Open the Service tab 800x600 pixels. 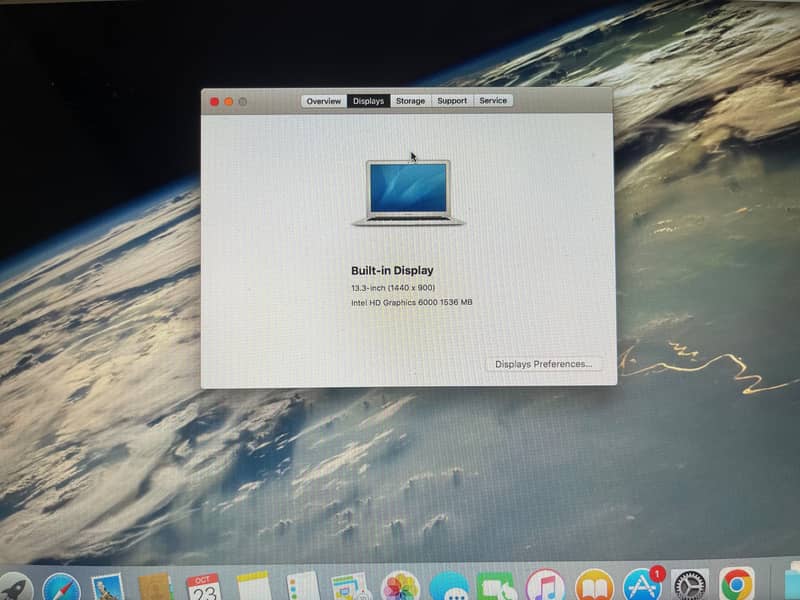[493, 101]
